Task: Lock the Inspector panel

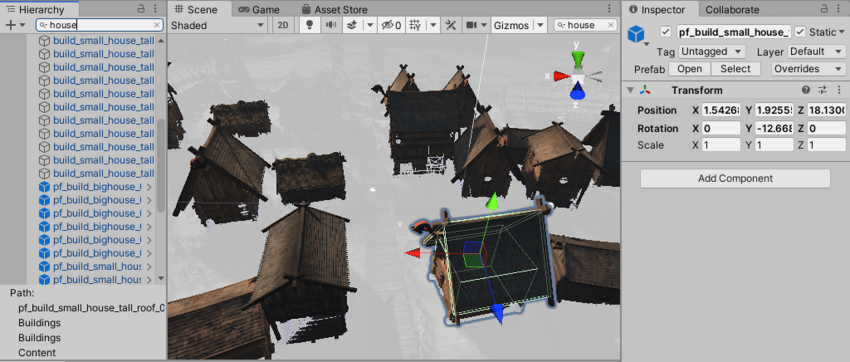Action: [x=824, y=9]
